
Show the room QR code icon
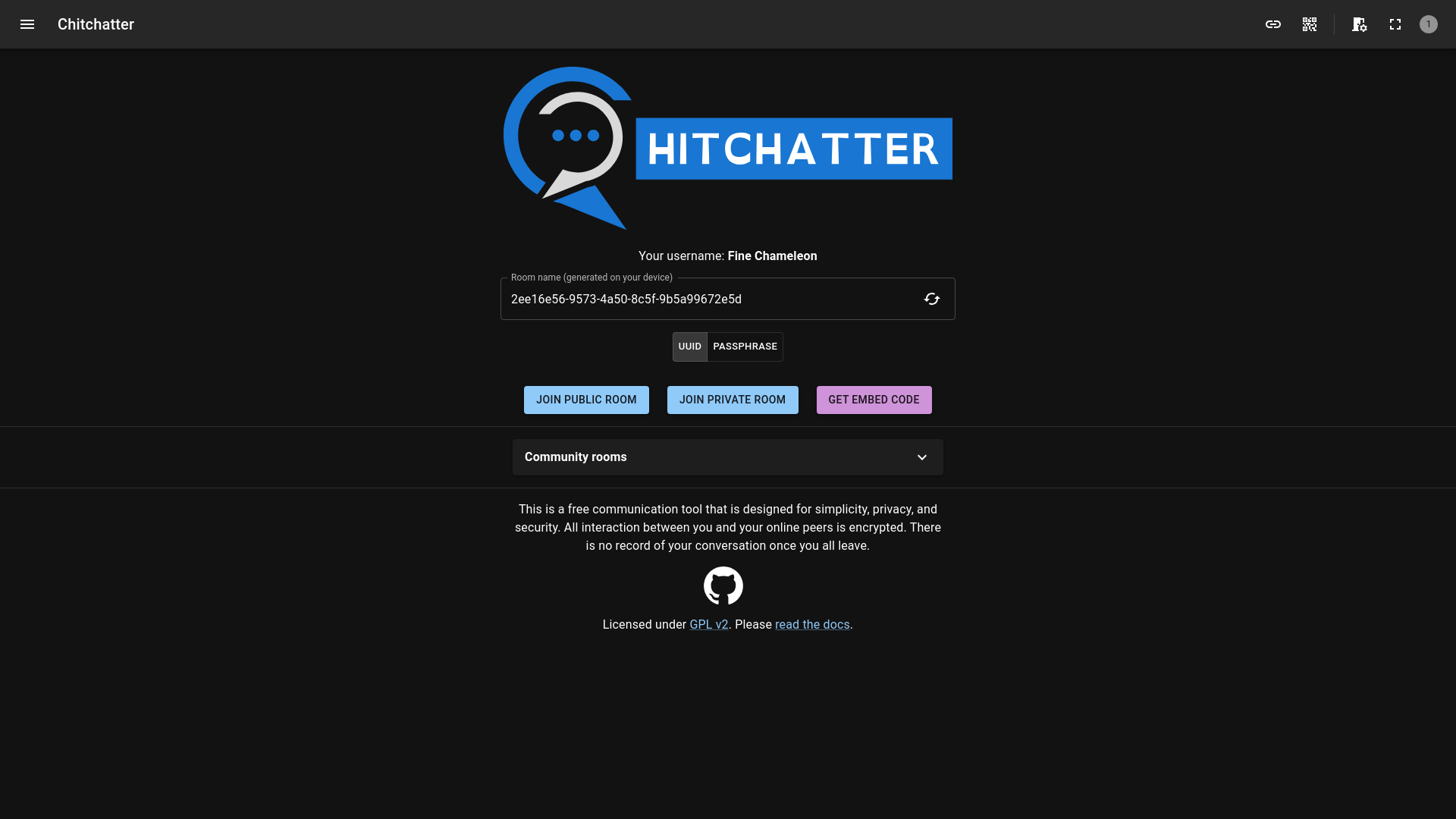pyautogui.click(x=1310, y=24)
